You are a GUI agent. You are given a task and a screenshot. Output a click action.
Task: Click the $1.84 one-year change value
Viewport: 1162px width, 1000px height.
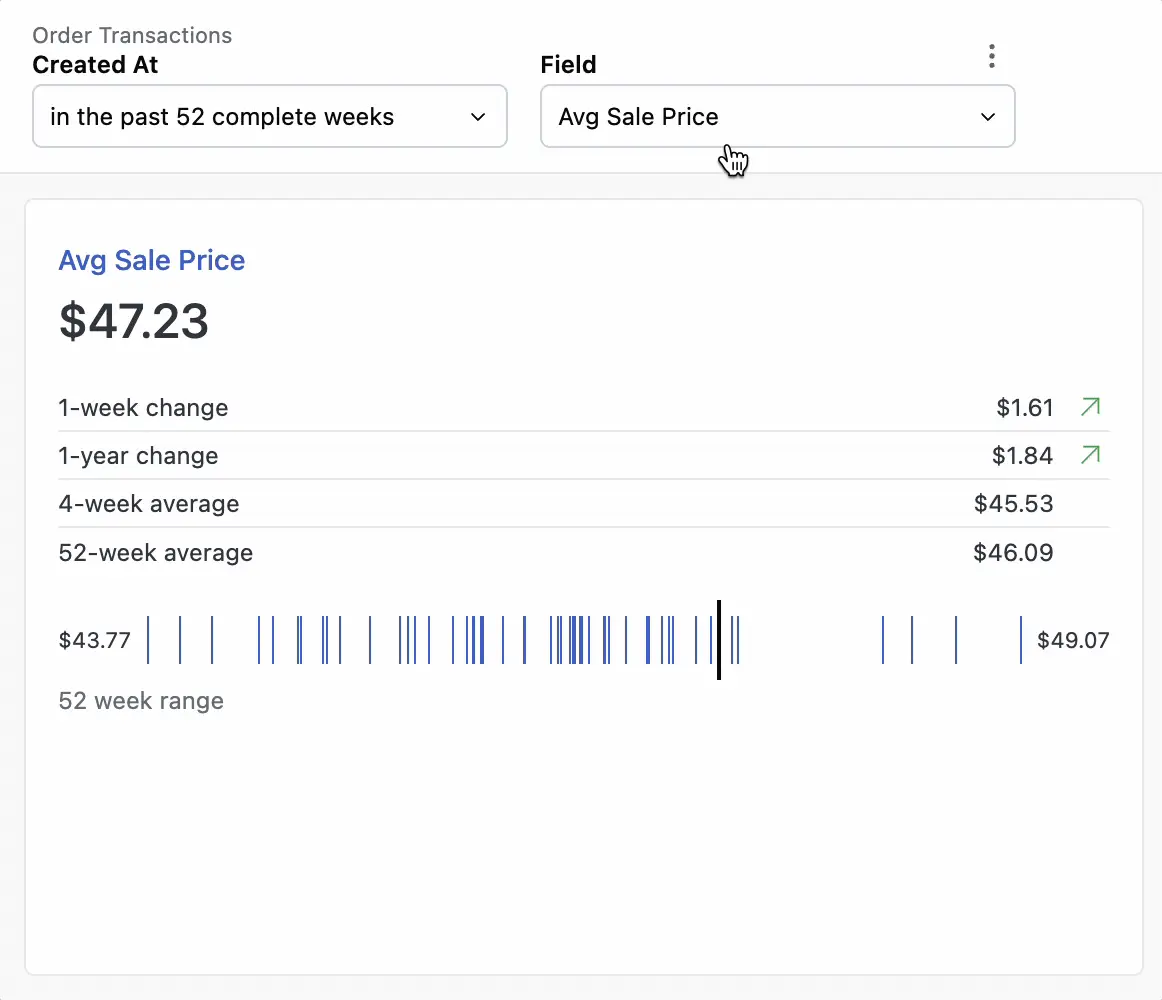pyautogui.click(x=1022, y=456)
